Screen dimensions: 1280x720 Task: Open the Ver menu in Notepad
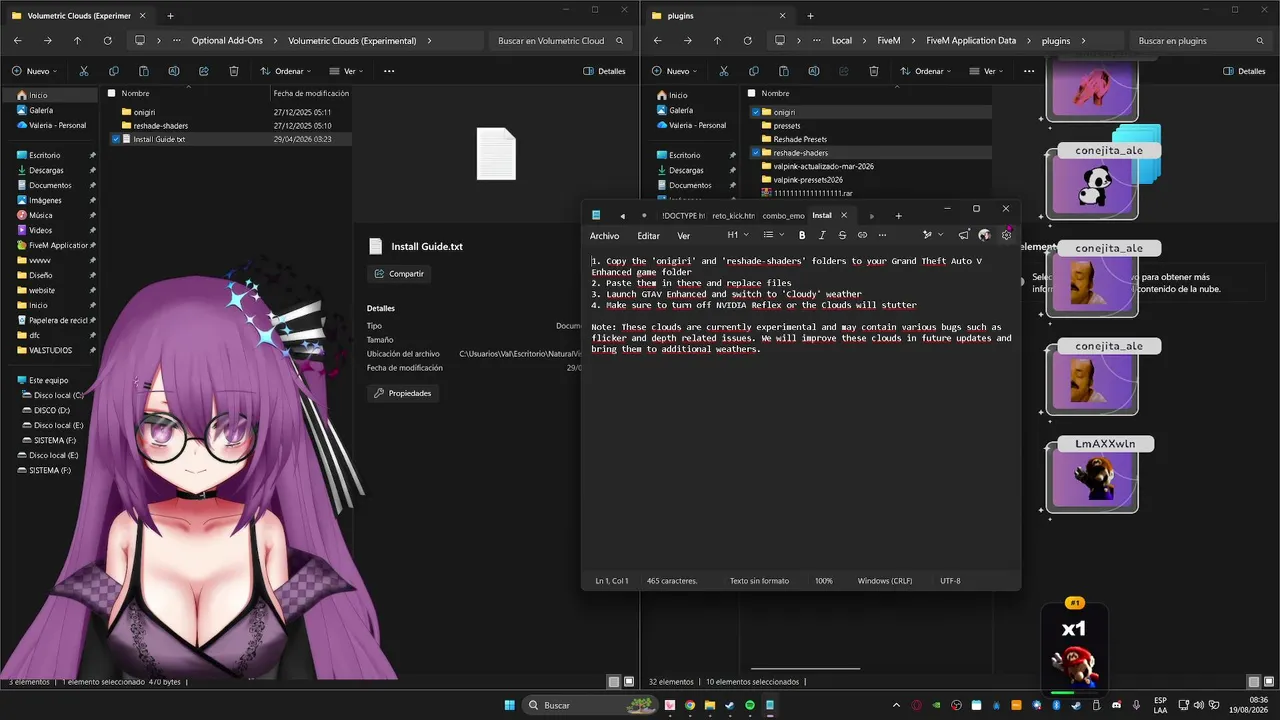point(684,236)
